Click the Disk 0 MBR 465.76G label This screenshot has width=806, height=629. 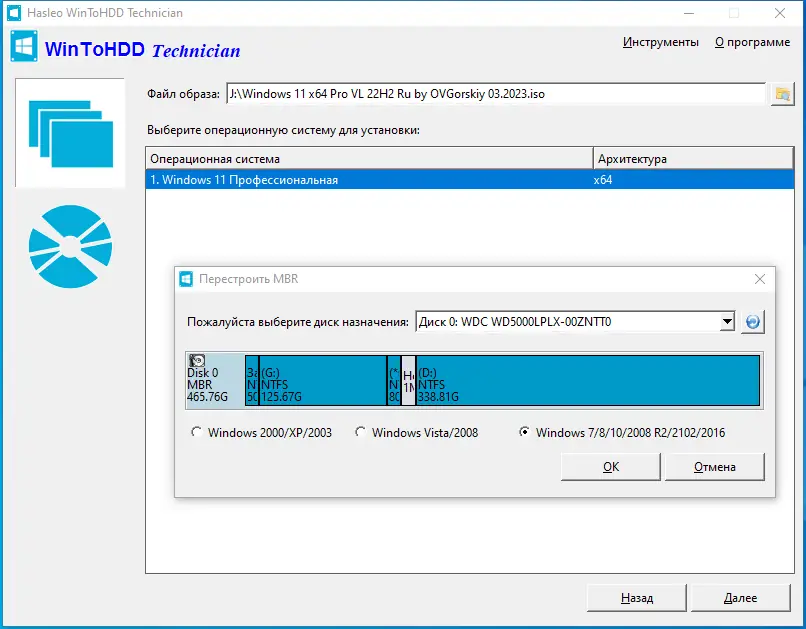click(x=207, y=385)
